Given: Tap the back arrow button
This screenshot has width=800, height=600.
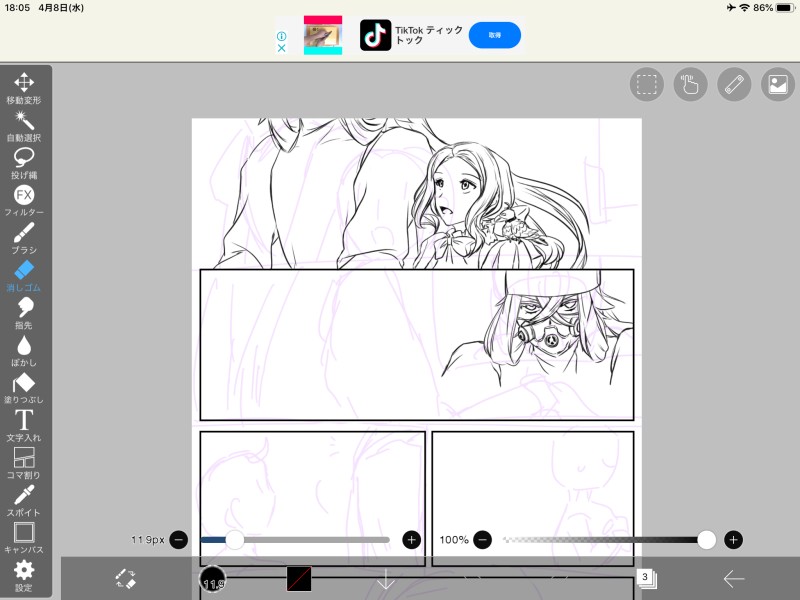Looking at the screenshot, I should coord(734,579).
